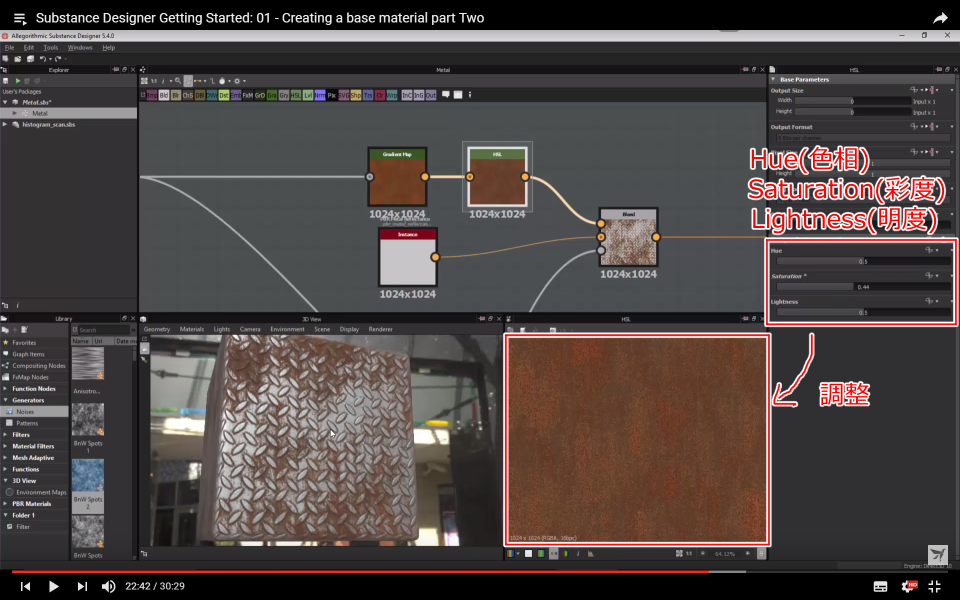Share the video with the arrow icon
Image resolution: width=960 pixels, height=600 pixels.
tap(940, 18)
